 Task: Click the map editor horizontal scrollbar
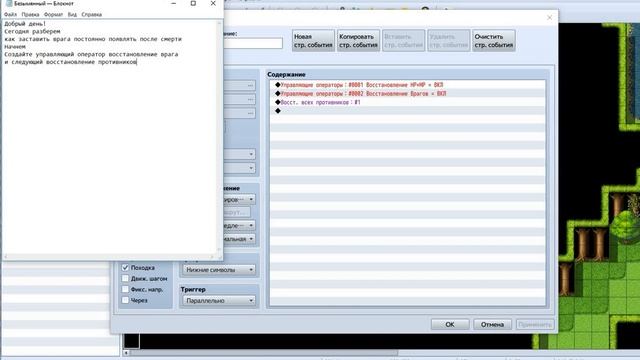[x=261, y=352]
